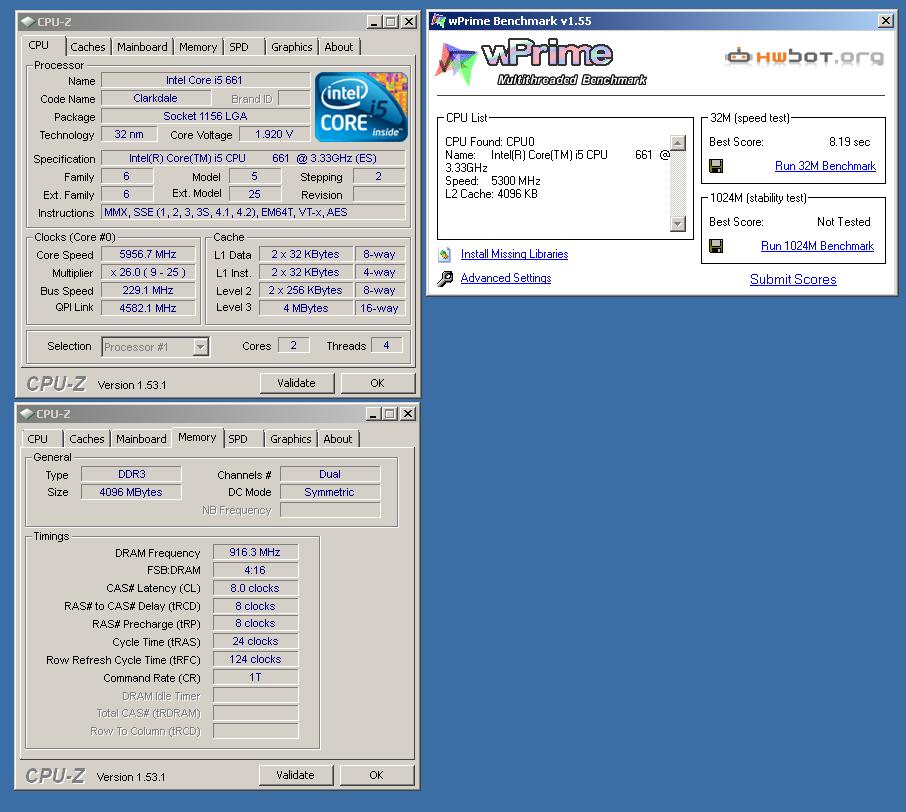The image size is (906, 812).
Task: Minimize the top CPU-Z window
Action: pyautogui.click(x=374, y=22)
